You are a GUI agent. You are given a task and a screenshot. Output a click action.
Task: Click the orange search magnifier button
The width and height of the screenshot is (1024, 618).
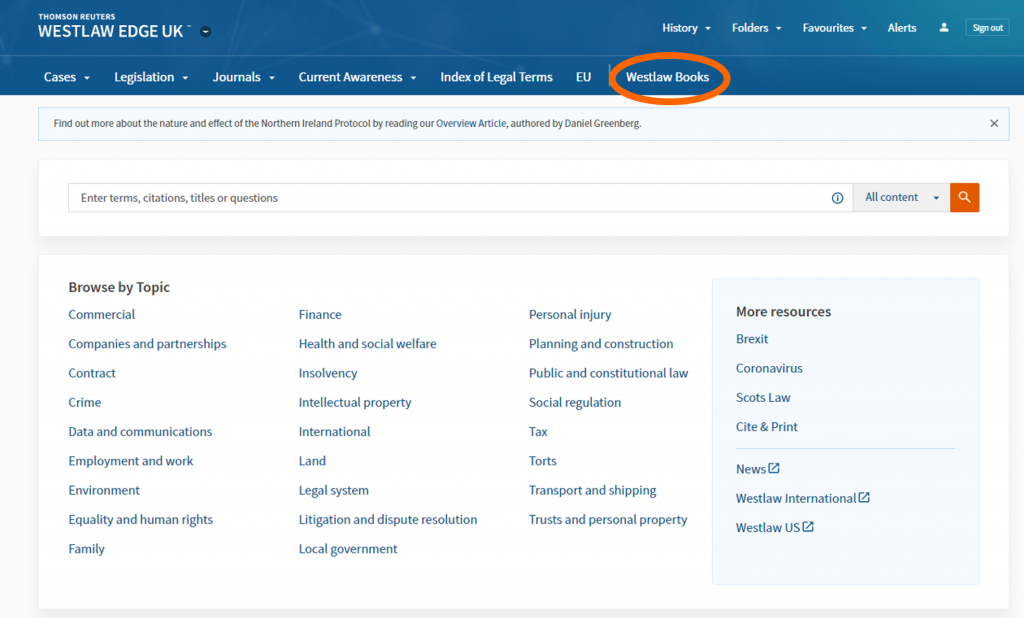(x=964, y=197)
